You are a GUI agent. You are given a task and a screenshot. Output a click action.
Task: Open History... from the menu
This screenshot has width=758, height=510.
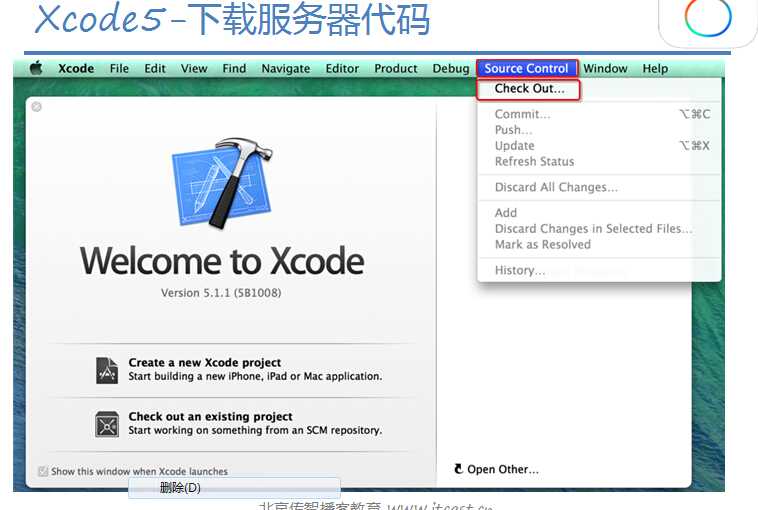[599, 270]
